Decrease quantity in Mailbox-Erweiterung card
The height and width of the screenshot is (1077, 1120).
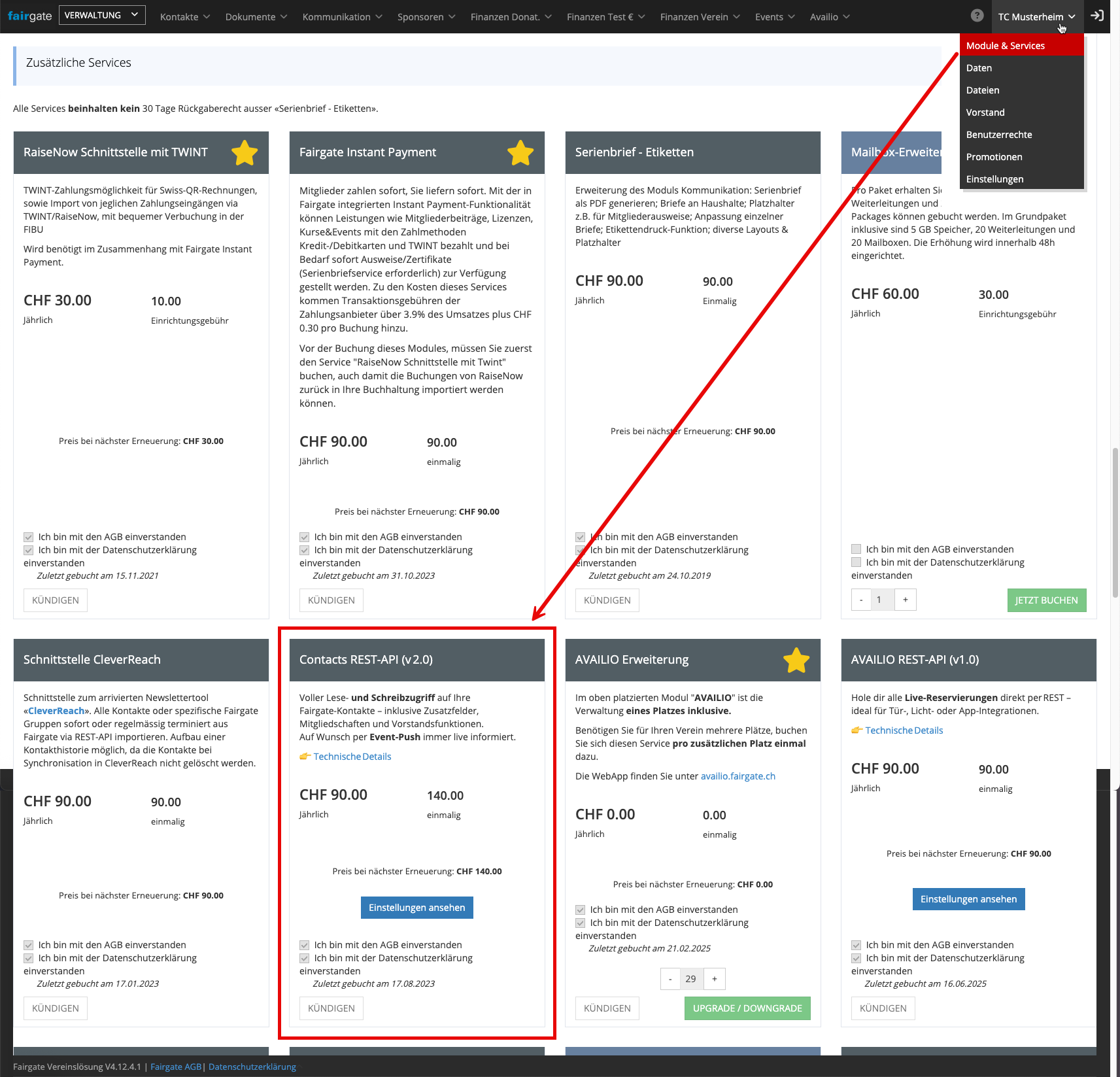point(861,600)
